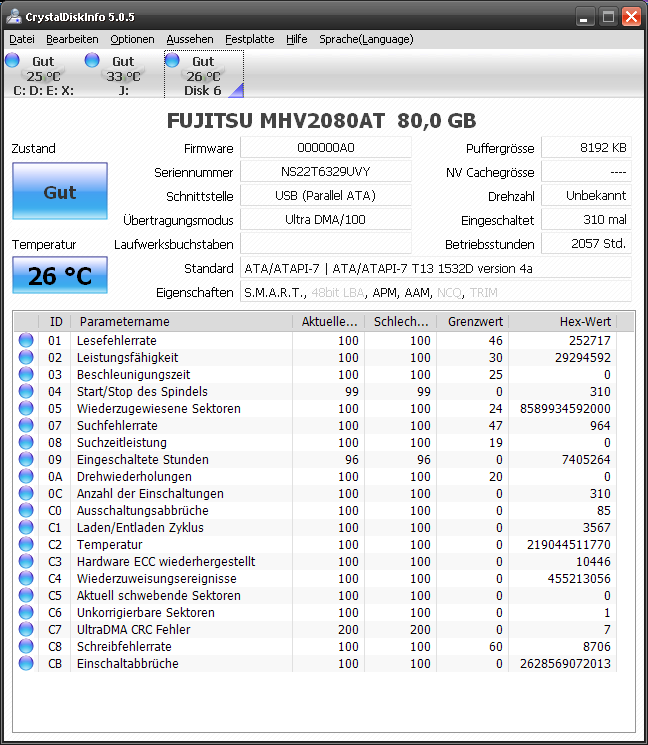This screenshot has height=745, width=648.
Task: Click the Seriennummer field NS22T6329UVY
Action: tap(326, 171)
